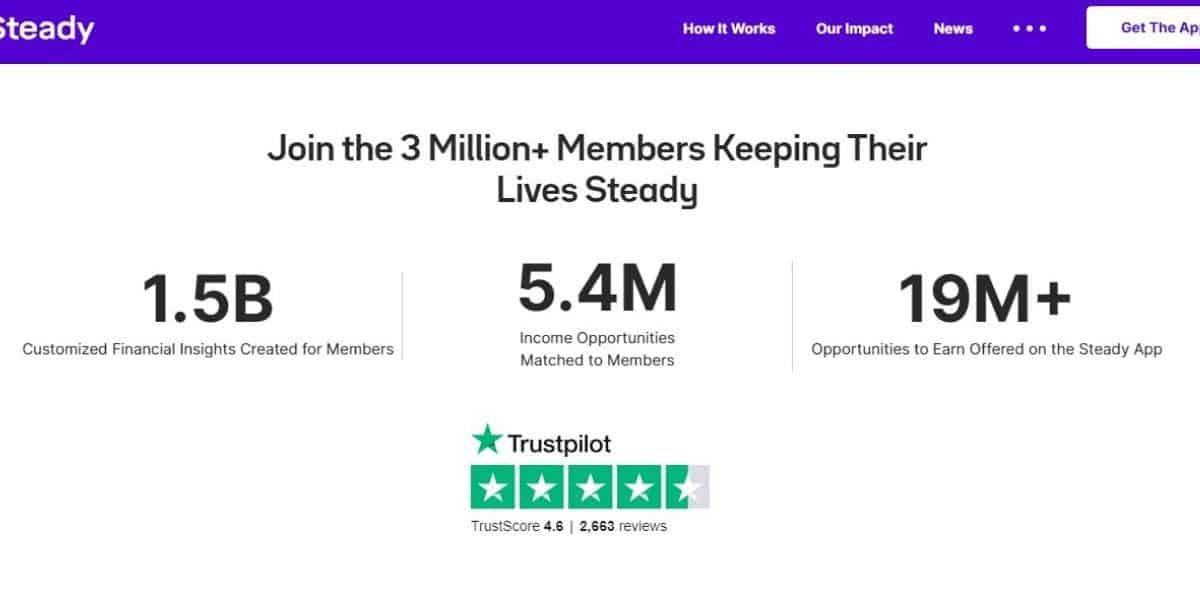Go to Our Impact menu item
The image size is (1200, 600).
click(x=855, y=28)
